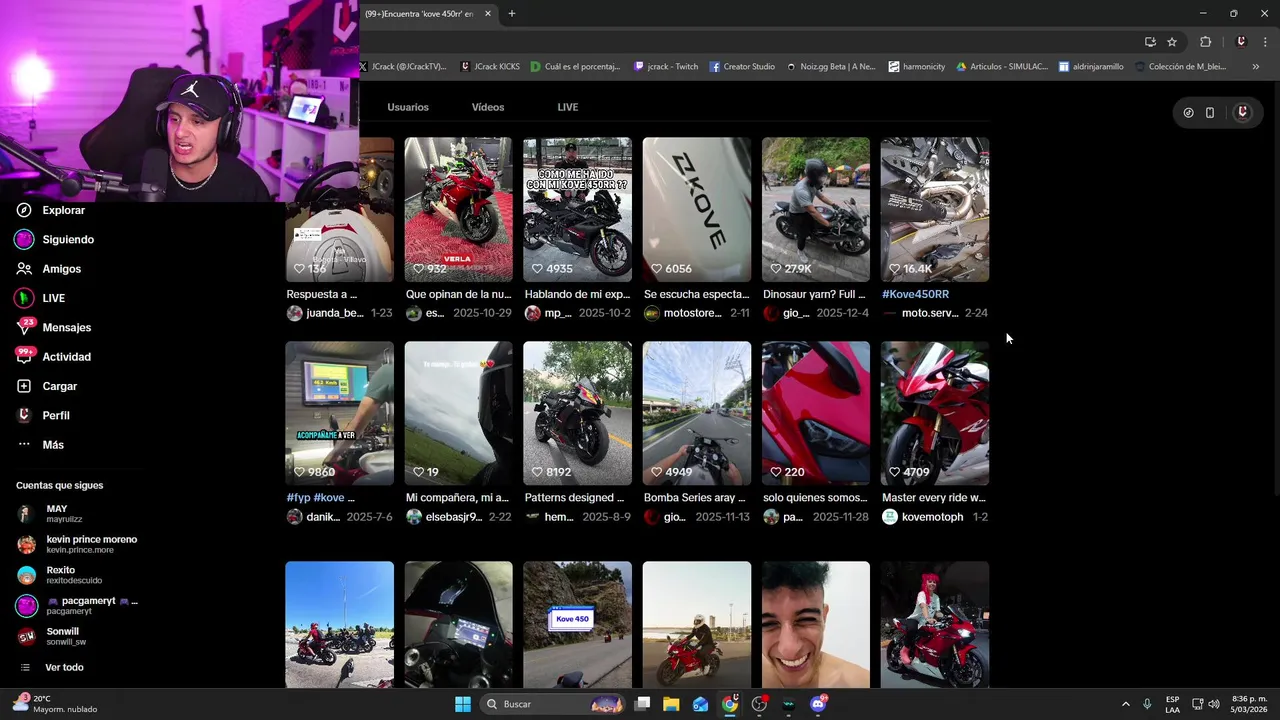The width and height of the screenshot is (1280, 720).
Task: Show hidden system tray icons
Action: click(x=1125, y=704)
